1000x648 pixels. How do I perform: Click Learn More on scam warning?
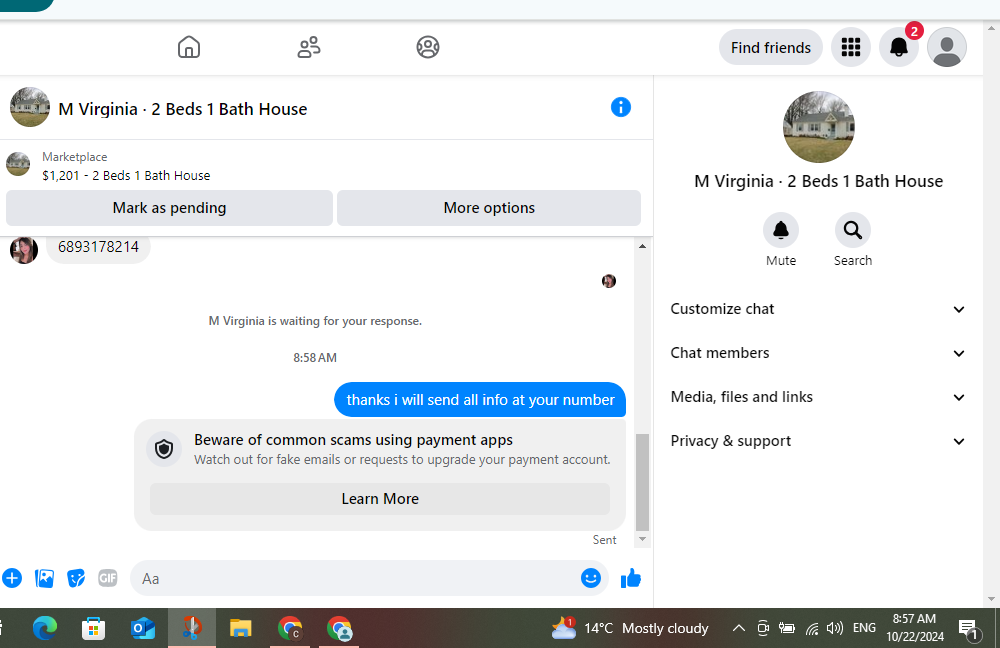(380, 499)
